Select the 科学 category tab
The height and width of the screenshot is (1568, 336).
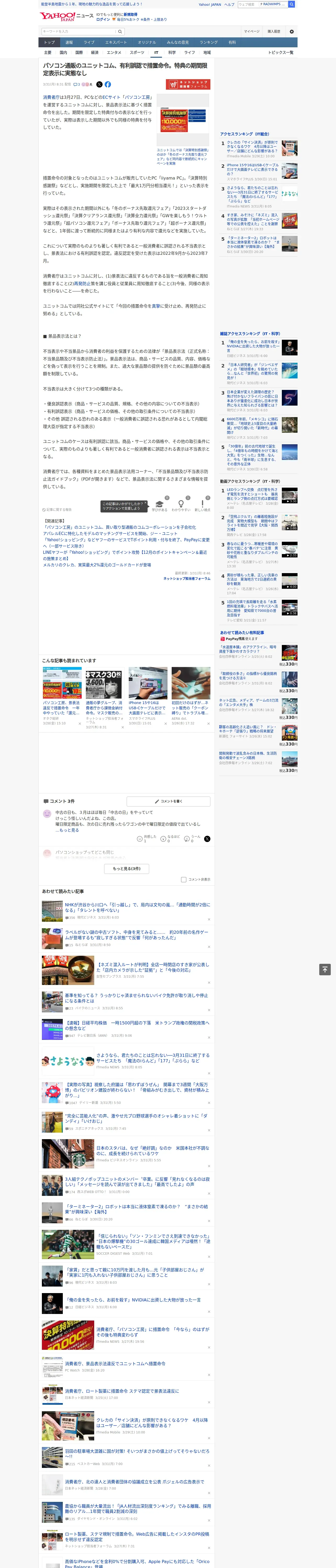click(172, 52)
